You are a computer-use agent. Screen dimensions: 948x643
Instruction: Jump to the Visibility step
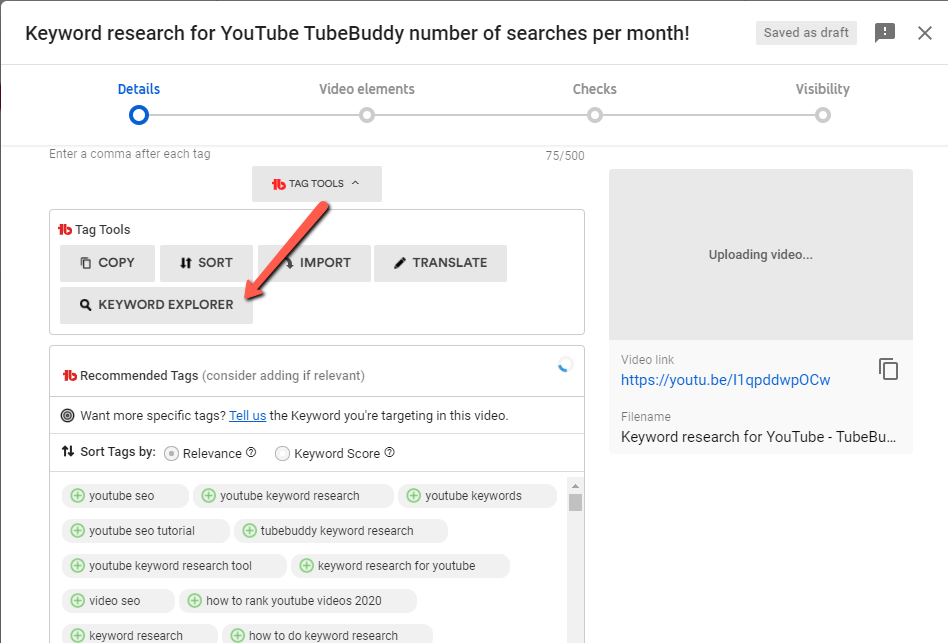822,114
